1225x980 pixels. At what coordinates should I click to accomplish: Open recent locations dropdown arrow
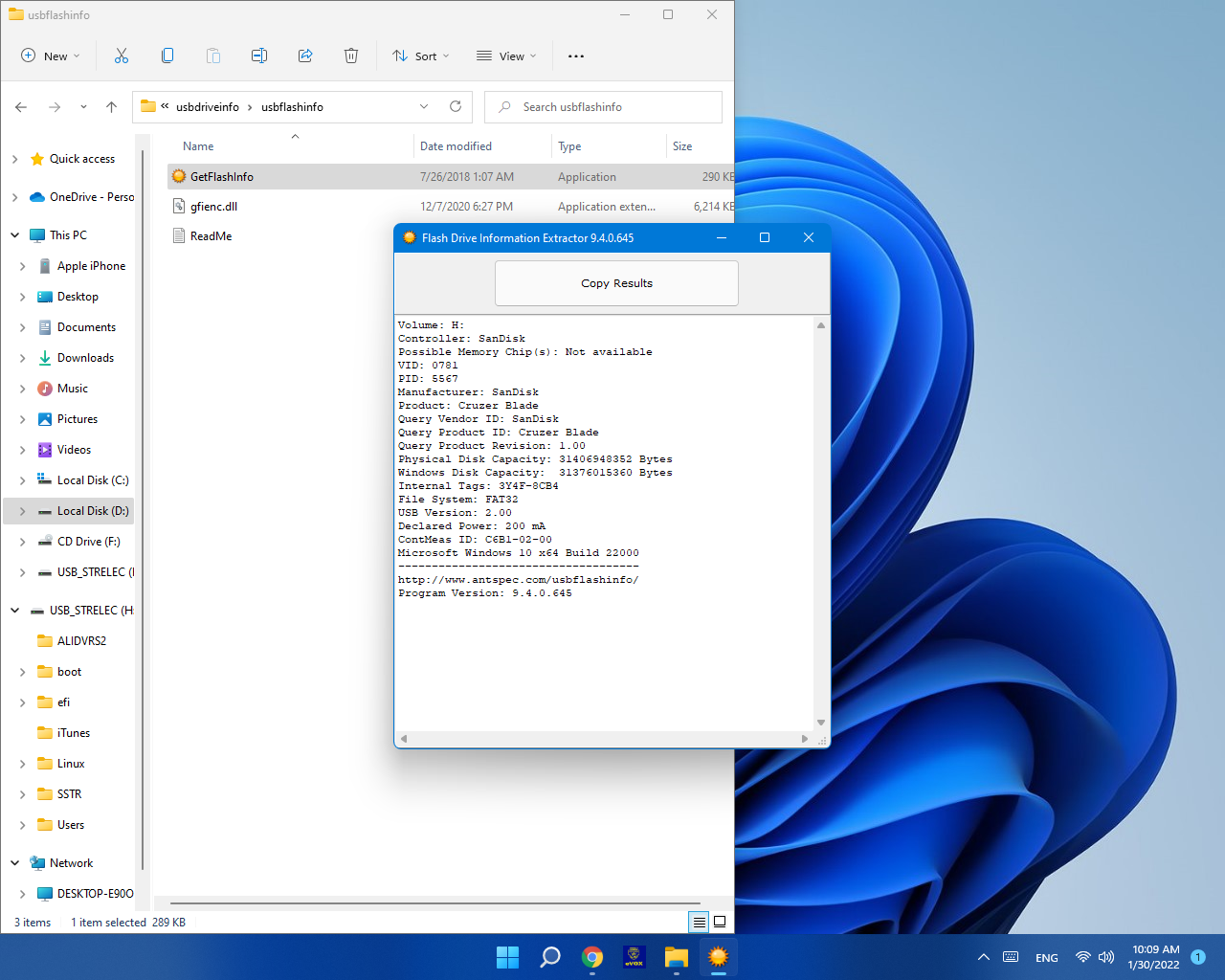(83, 107)
